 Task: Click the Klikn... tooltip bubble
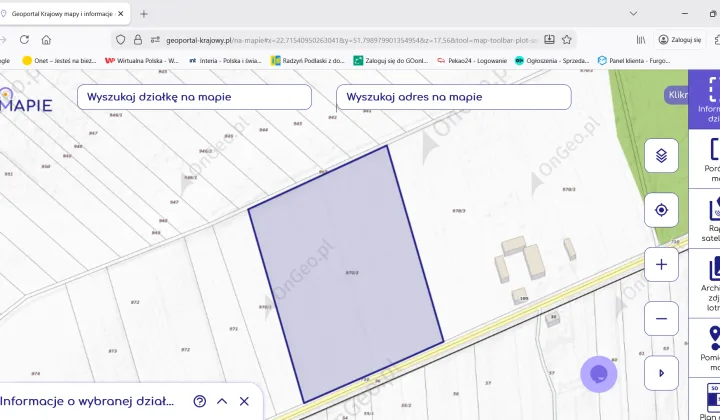[676, 95]
